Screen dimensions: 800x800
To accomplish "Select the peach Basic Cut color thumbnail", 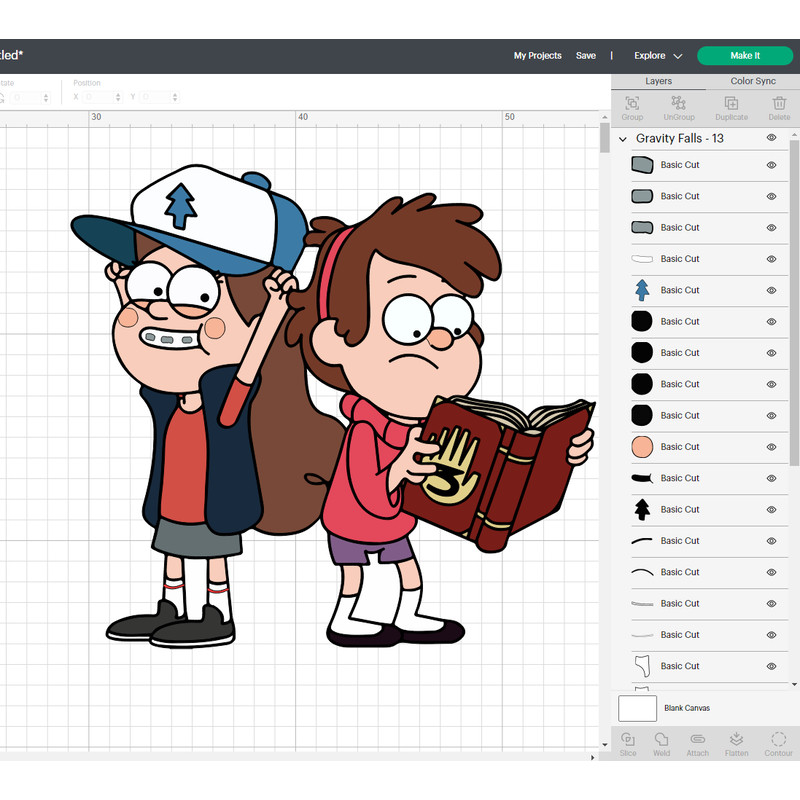I will pos(644,446).
